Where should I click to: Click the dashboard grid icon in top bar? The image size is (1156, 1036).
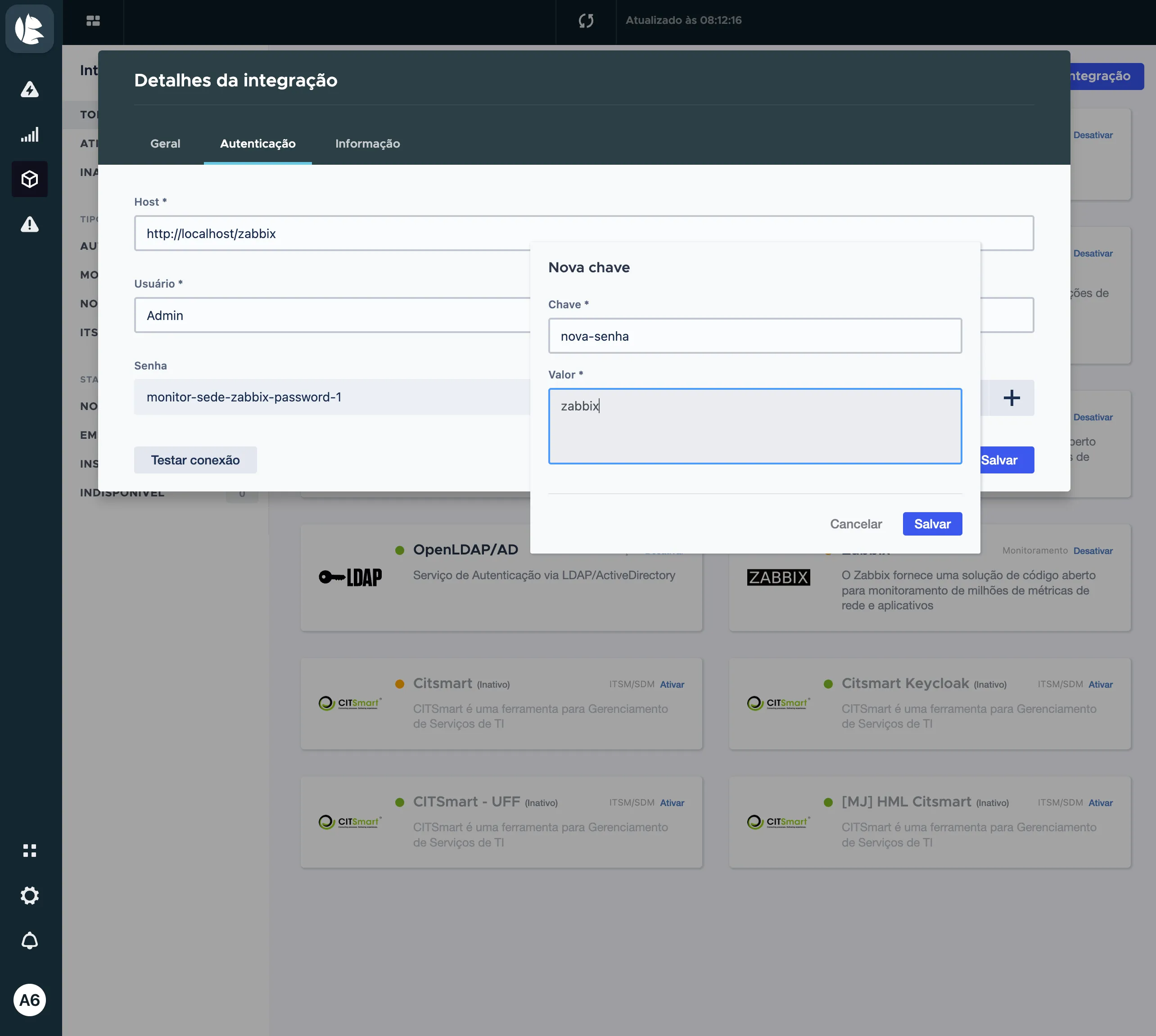[x=93, y=21]
